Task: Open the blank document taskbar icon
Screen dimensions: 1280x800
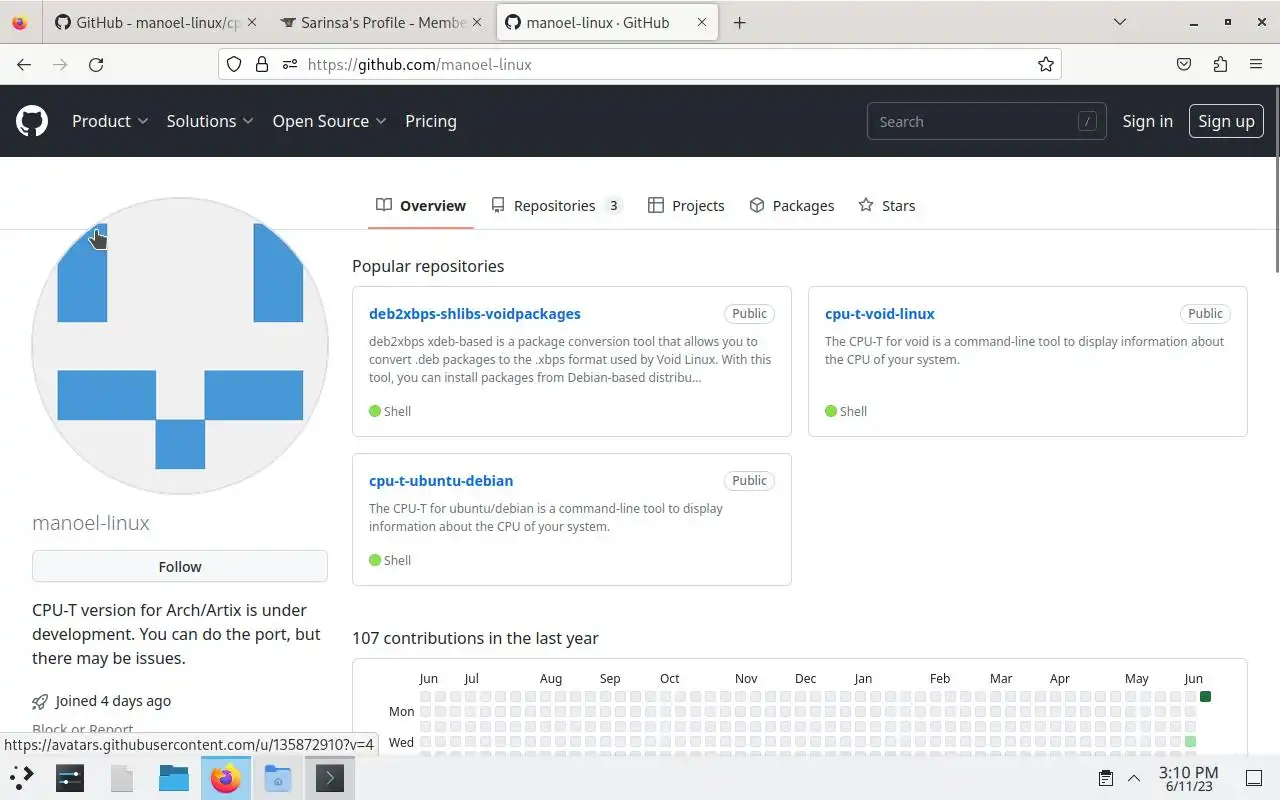Action: [122, 777]
